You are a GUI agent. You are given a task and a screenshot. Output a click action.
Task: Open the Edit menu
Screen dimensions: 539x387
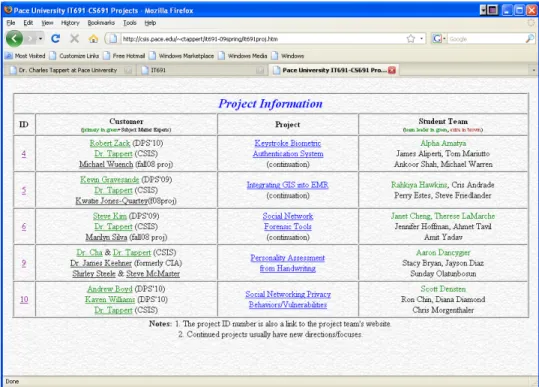pyautogui.click(x=28, y=23)
